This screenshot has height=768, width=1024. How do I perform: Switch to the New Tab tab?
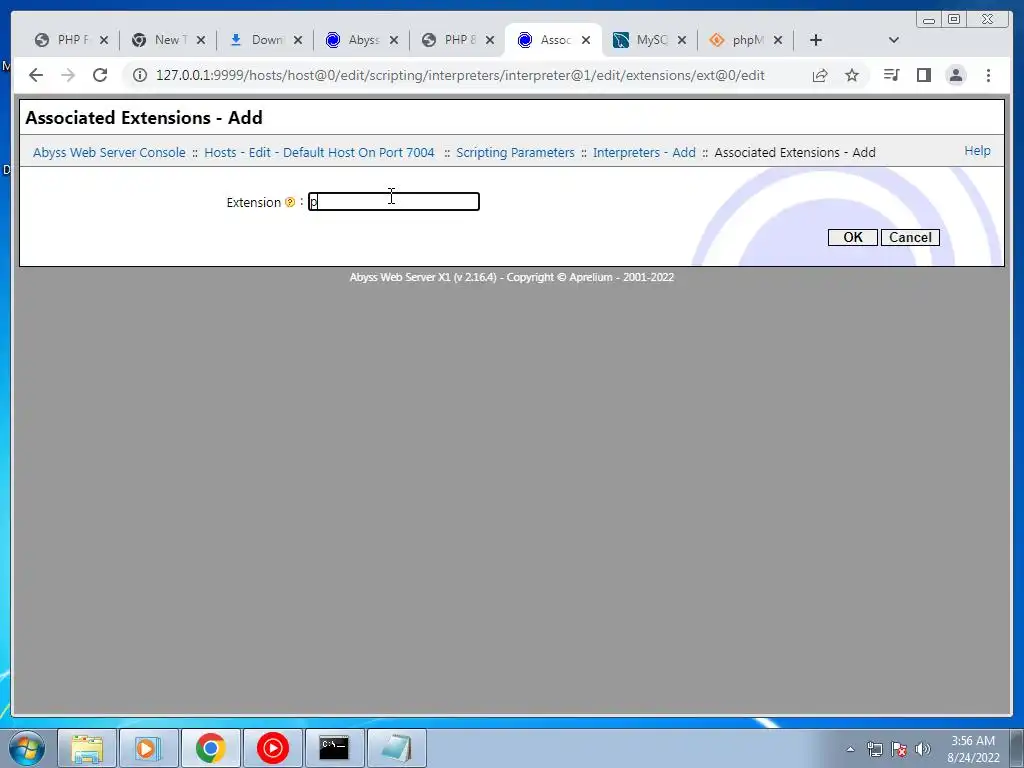[x=159, y=40]
